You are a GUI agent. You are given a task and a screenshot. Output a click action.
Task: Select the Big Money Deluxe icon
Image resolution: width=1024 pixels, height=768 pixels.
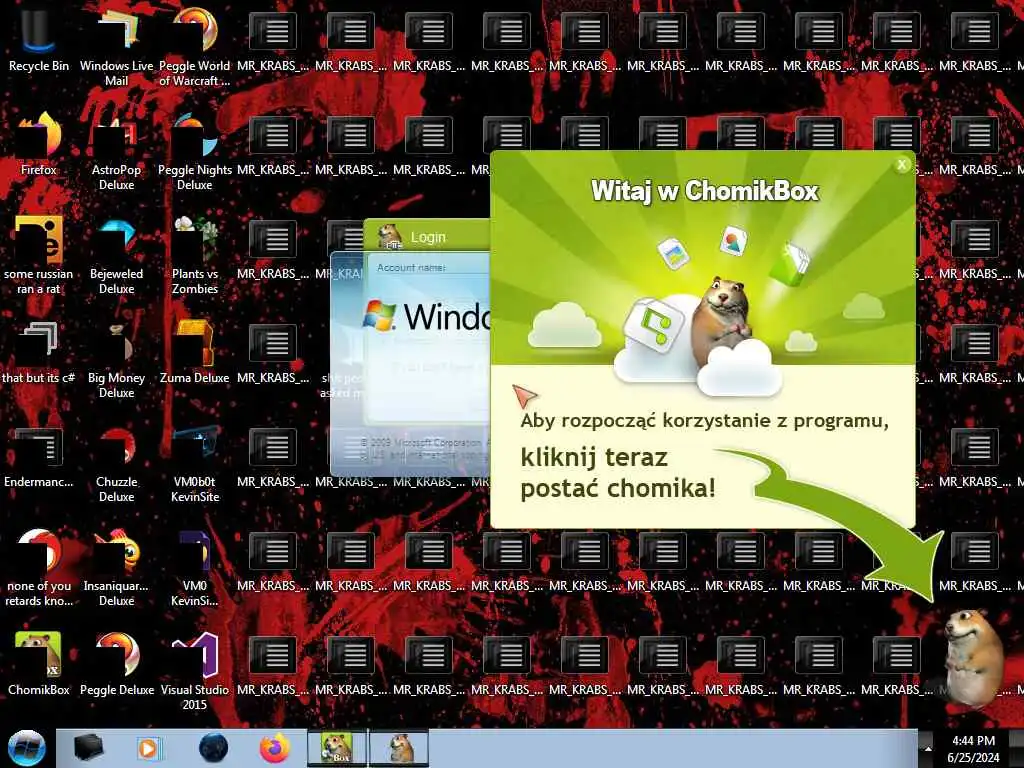(x=116, y=359)
